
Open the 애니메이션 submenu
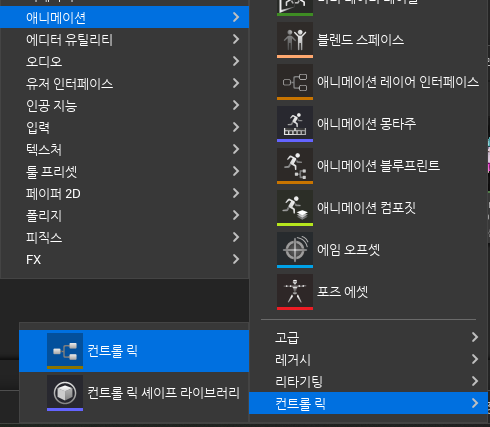click(x=124, y=17)
